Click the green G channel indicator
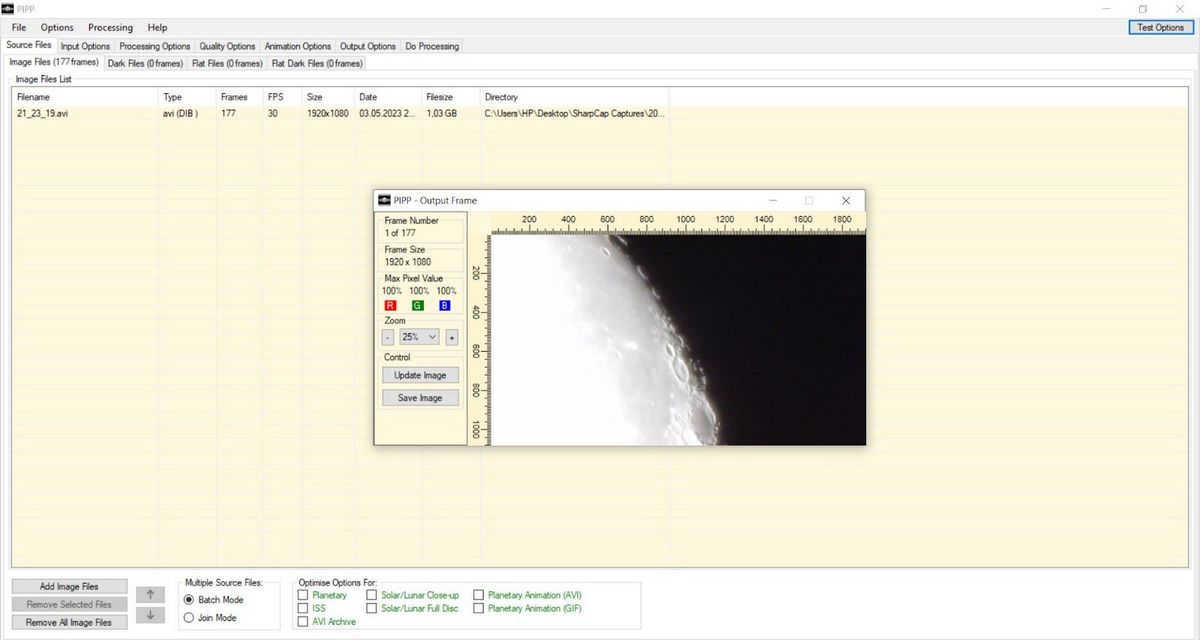Image resolution: width=1200 pixels, height=640 pixels. click(417, 305)
